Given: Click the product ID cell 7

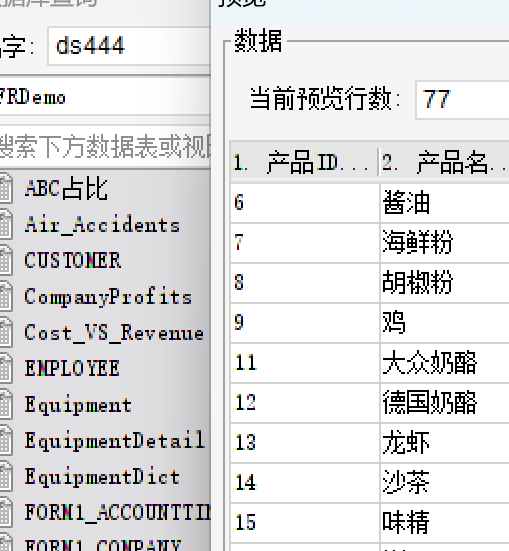Looking at the screenshot, I should coord(305,243).
